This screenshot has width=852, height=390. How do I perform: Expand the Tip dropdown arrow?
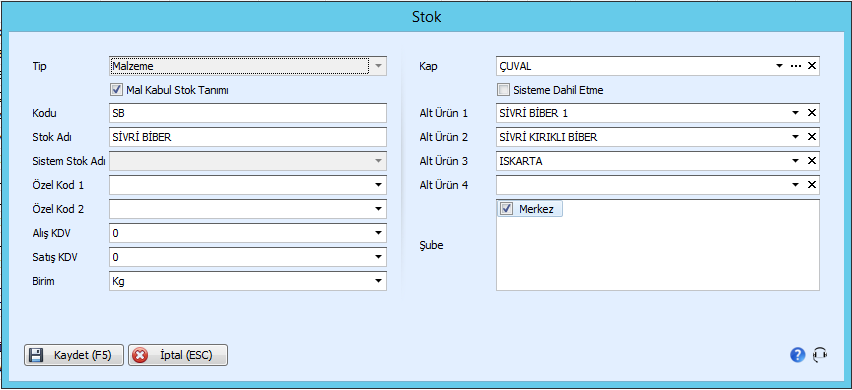pos(379,66)
